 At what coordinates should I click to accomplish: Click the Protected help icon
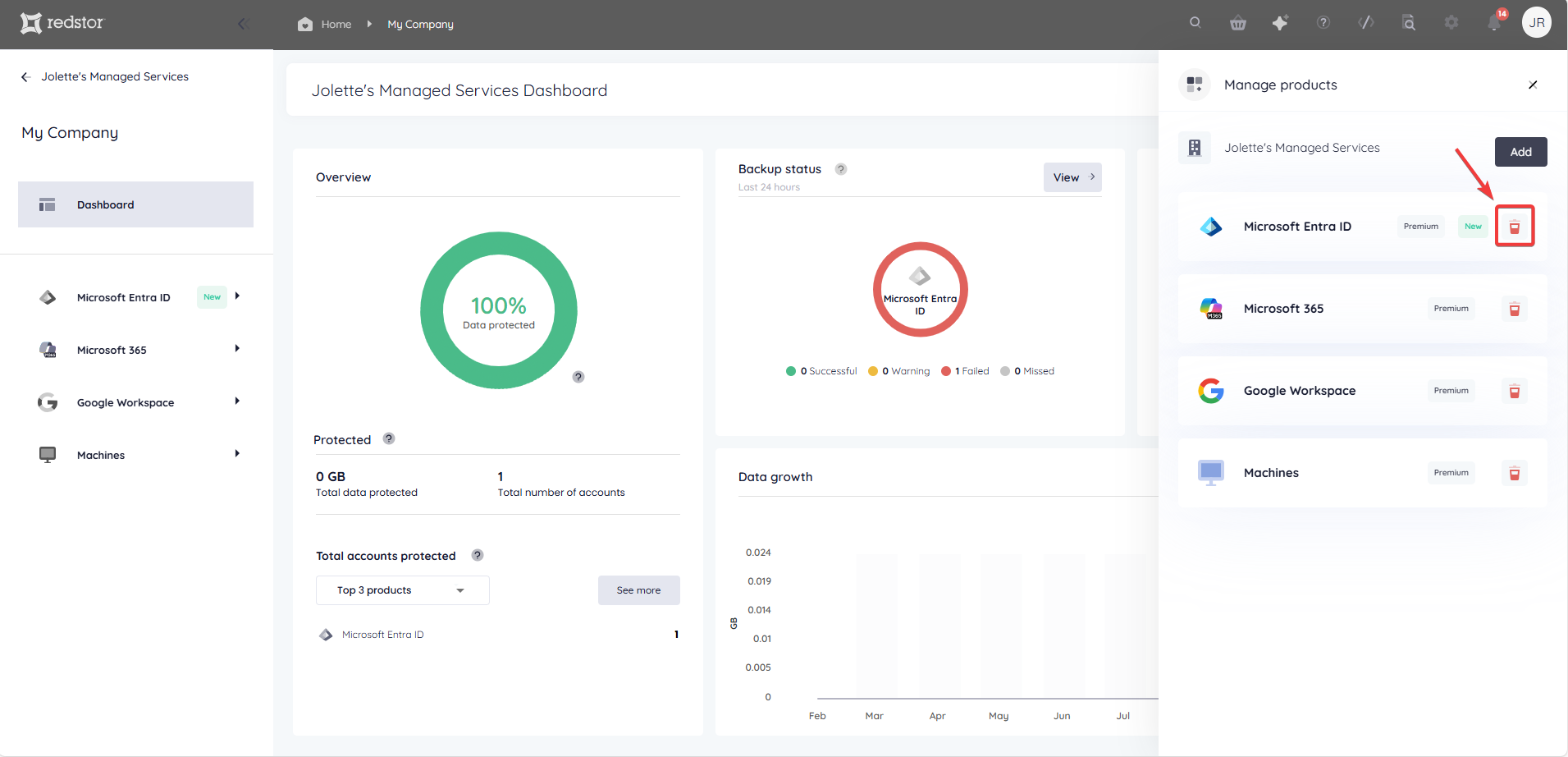[389, 438]
